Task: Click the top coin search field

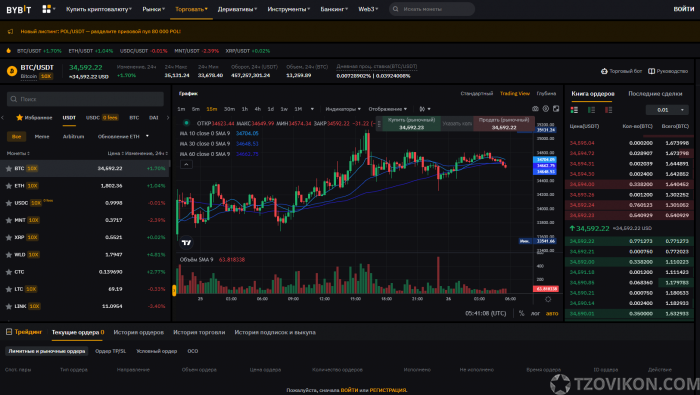Action: click(x=432, y=9)
